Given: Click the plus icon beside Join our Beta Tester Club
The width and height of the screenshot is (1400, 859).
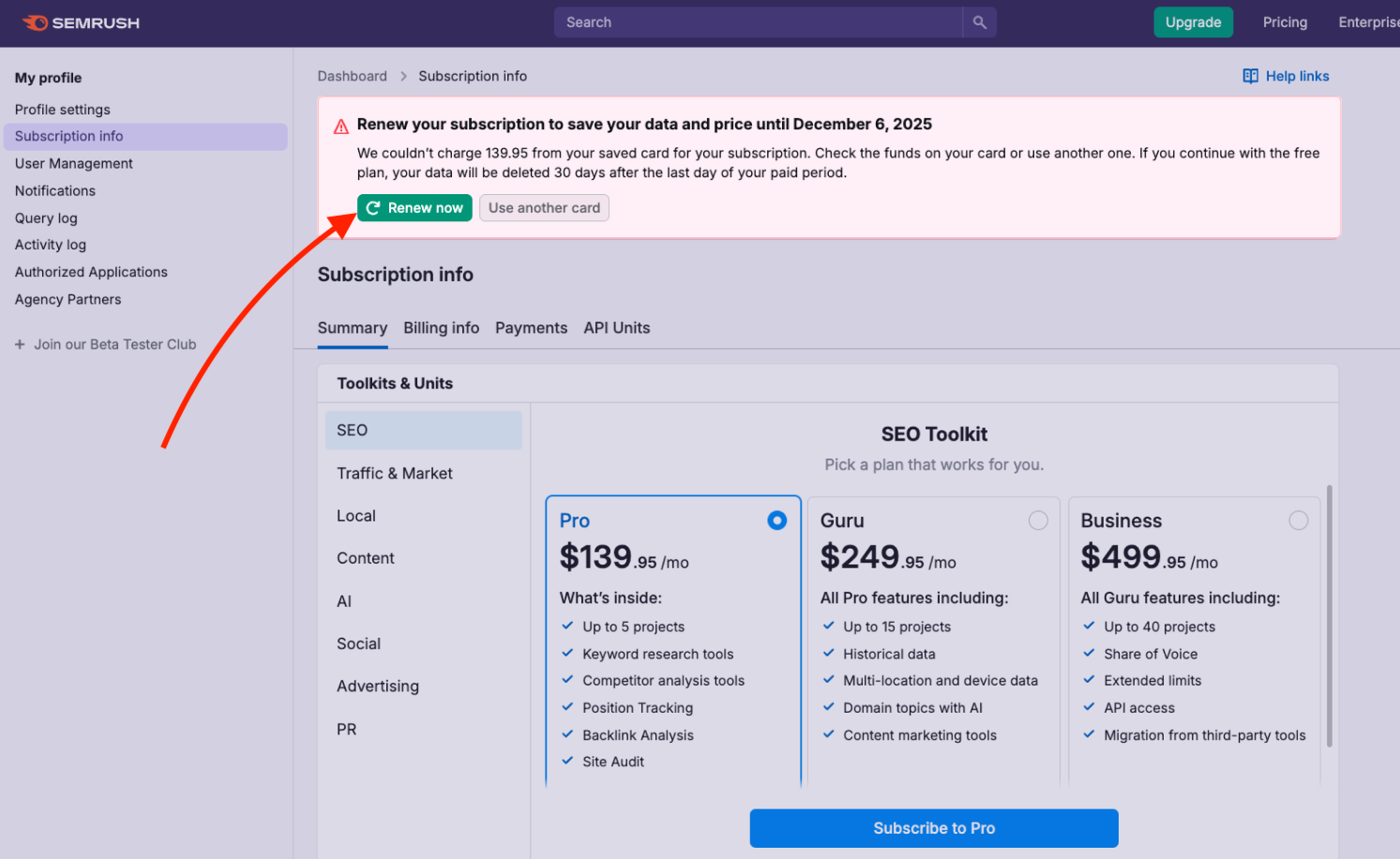Looking at the screenshot, I should (x=20, y=344).
